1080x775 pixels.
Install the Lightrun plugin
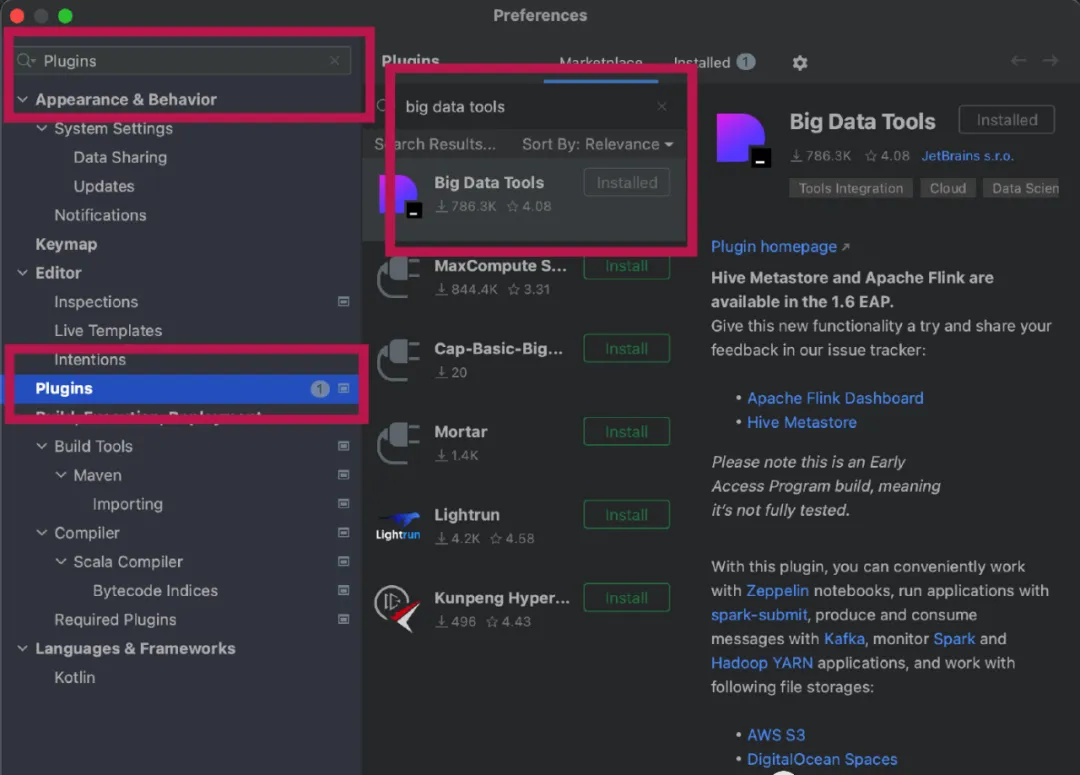[626, 515]
